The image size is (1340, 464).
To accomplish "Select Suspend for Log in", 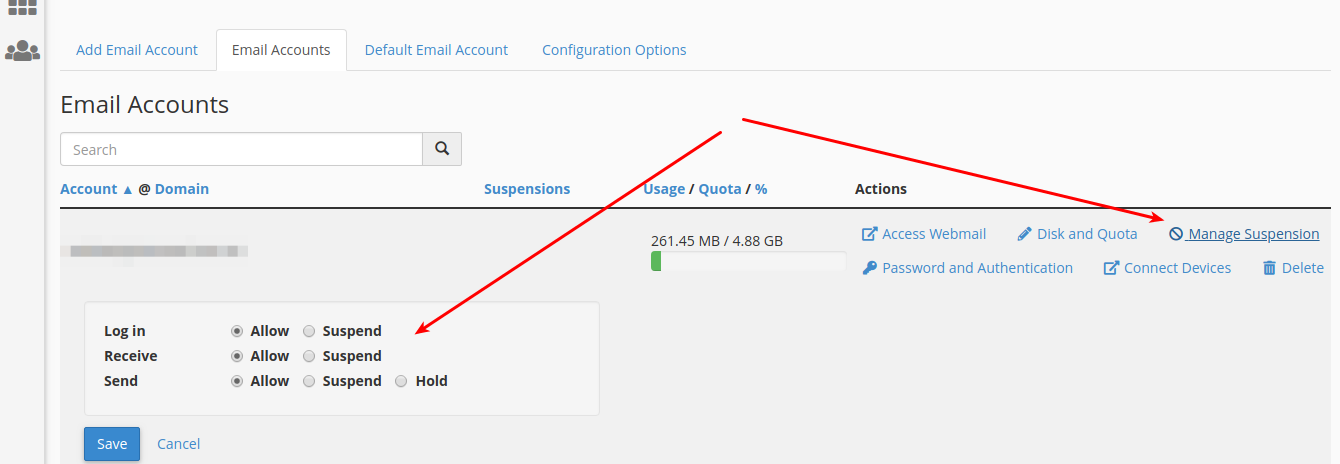I will tap(309, 331).
